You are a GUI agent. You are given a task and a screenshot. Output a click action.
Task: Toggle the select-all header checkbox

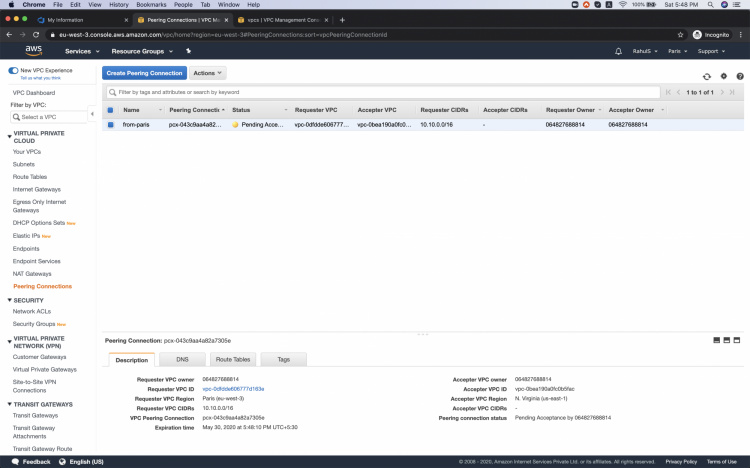coord(110,109)
